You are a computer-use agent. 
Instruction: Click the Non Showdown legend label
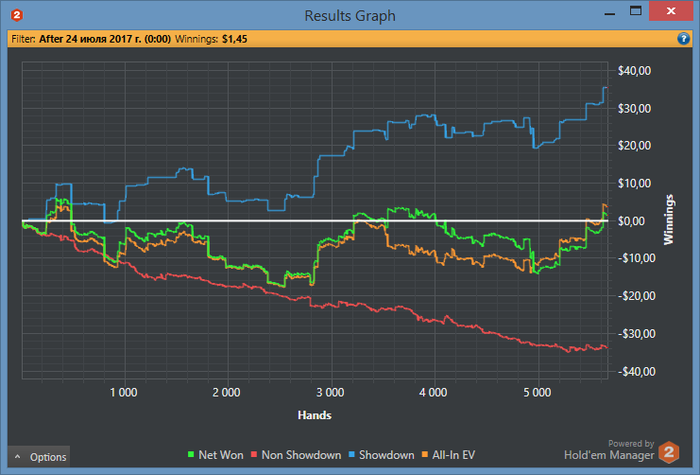coord(301,455)
